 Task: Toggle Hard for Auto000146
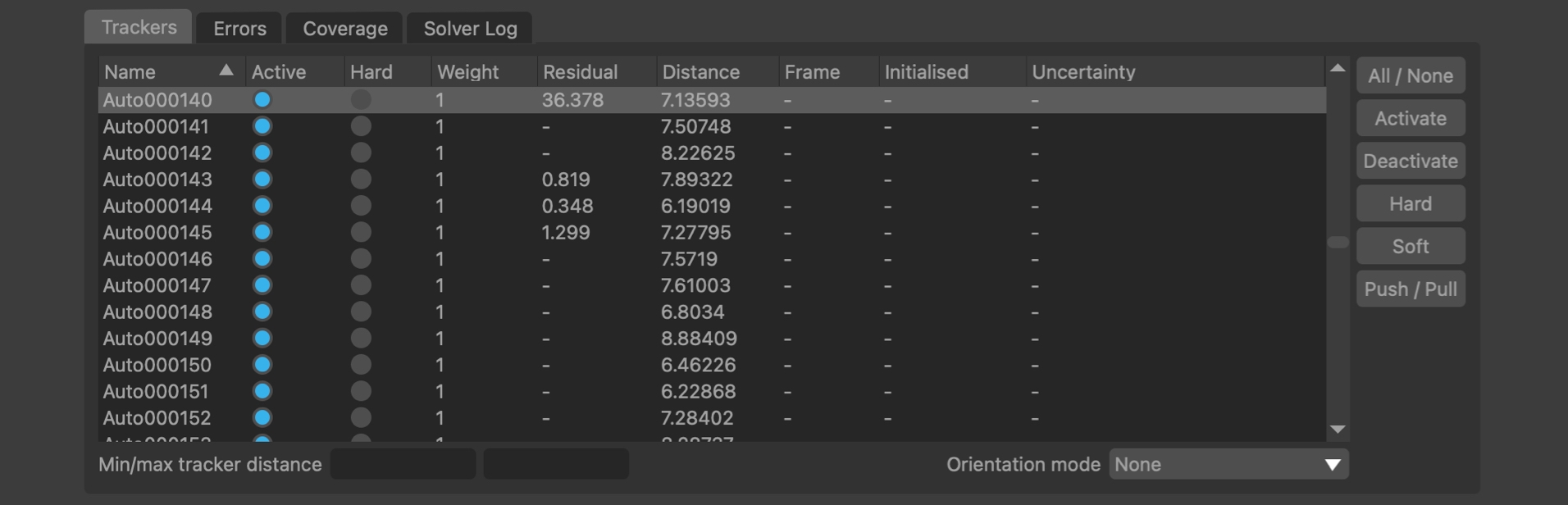coord(361,259)
